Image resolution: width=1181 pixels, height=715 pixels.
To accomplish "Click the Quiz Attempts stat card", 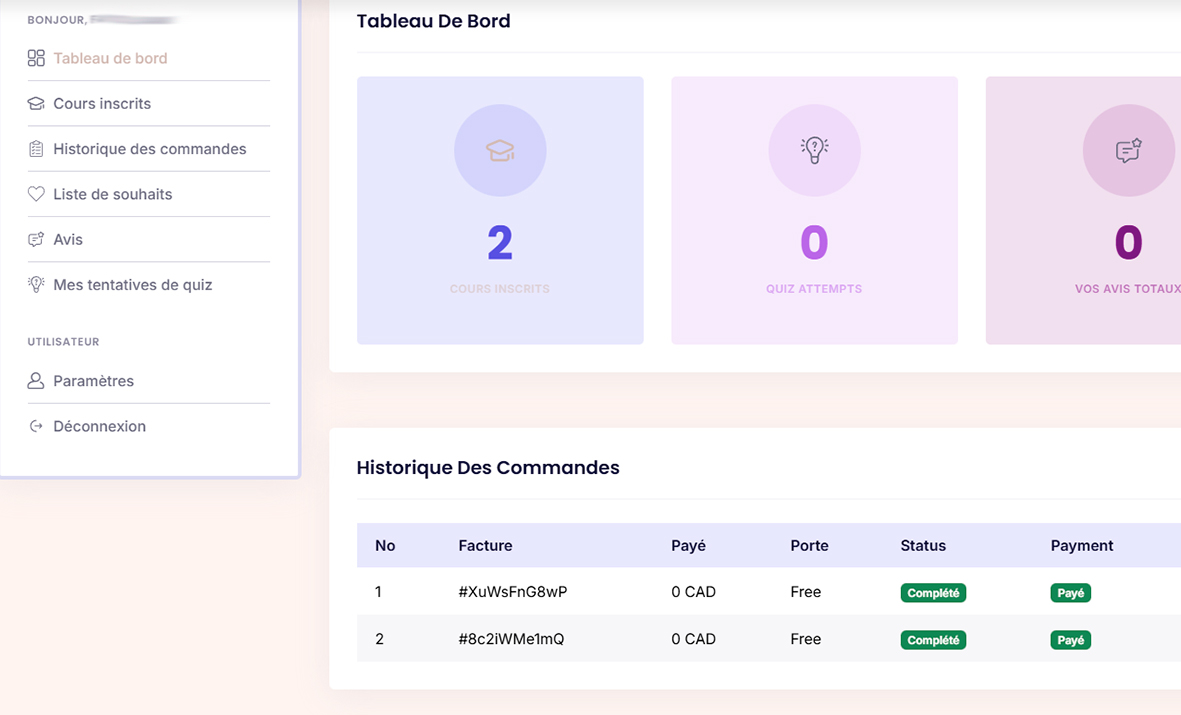I will (814, 211).
